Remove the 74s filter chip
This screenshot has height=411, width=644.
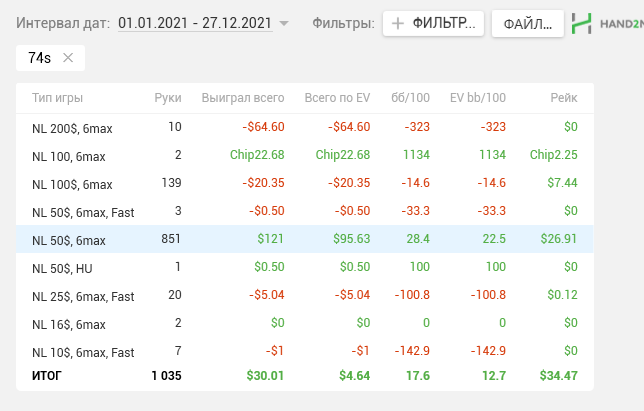(x=68, y=58)
